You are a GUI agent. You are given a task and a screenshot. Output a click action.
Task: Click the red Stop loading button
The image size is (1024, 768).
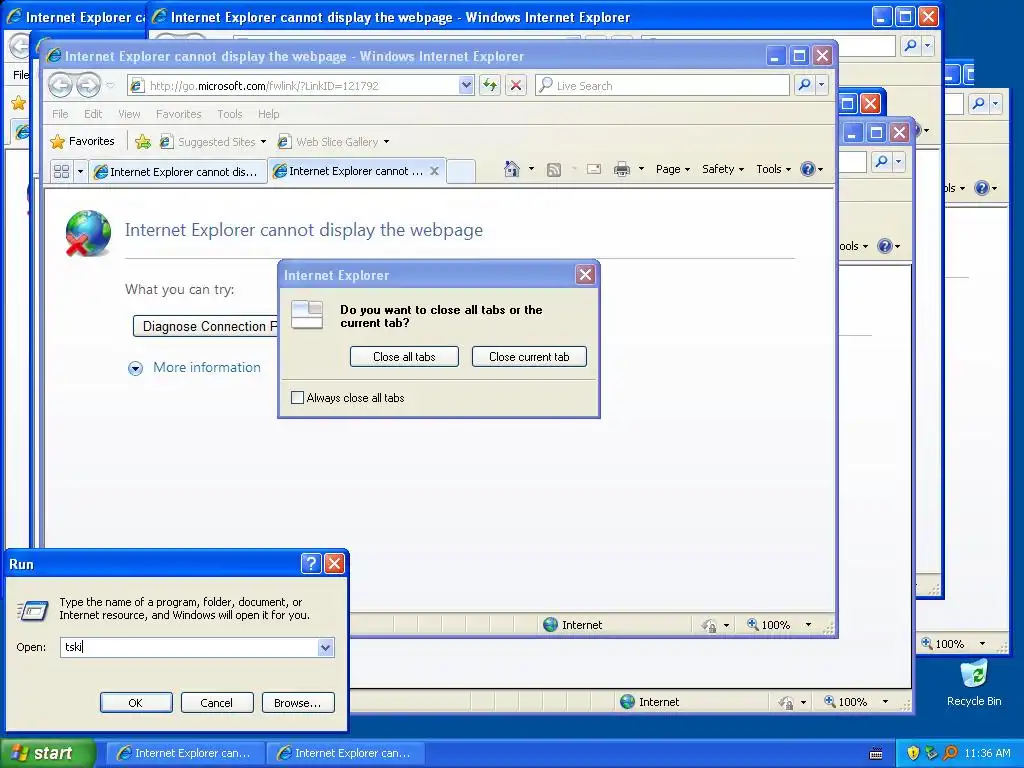pos(516,85)
